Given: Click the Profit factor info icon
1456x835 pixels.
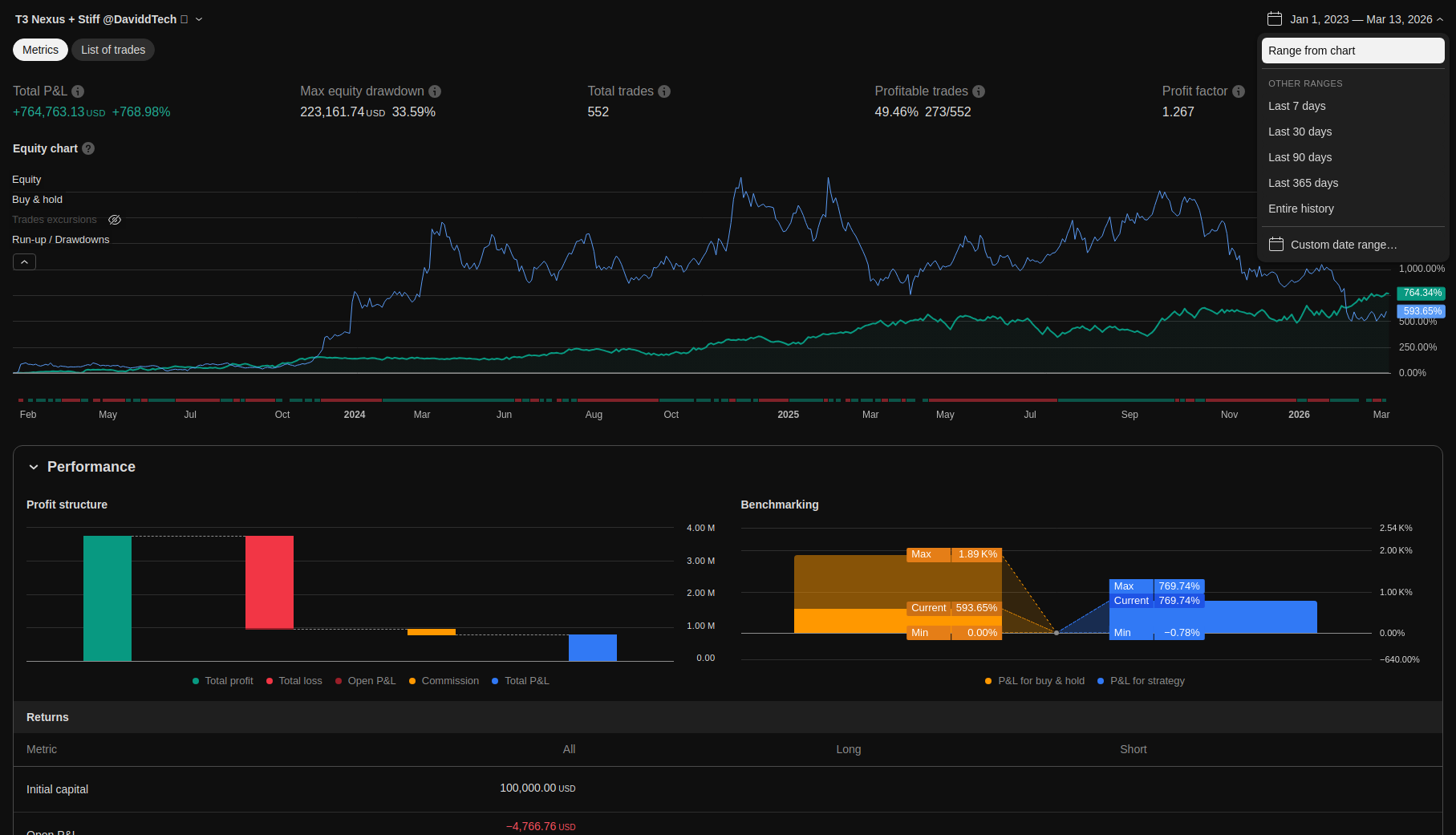Looking at the screenshot, I should 1239,91.
